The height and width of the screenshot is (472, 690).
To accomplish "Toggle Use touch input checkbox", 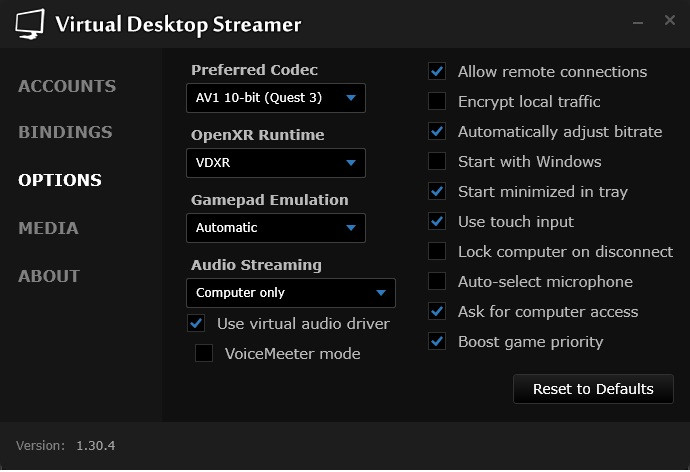I will [x=437, y=221].
